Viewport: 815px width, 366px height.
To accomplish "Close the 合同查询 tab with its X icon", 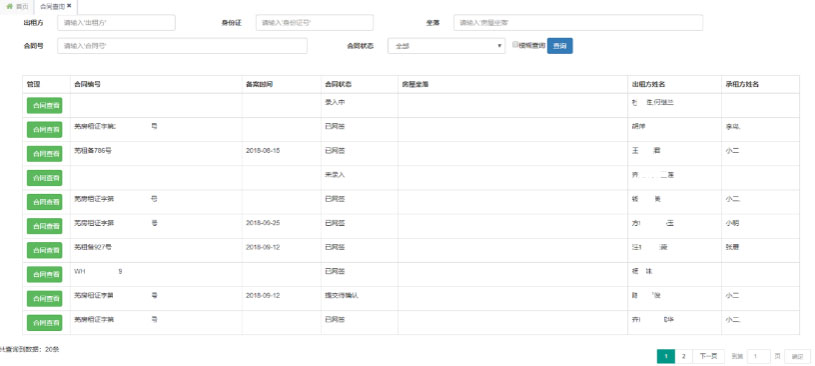I will (x=69, y=6).
